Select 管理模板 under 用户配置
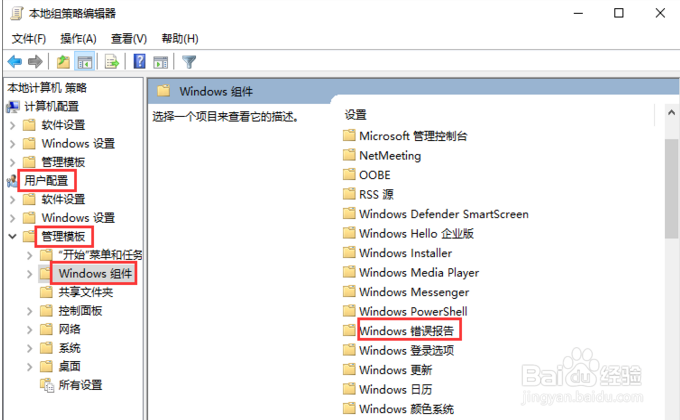The width and height of the screenshot is (680, 420). point(63,236)
